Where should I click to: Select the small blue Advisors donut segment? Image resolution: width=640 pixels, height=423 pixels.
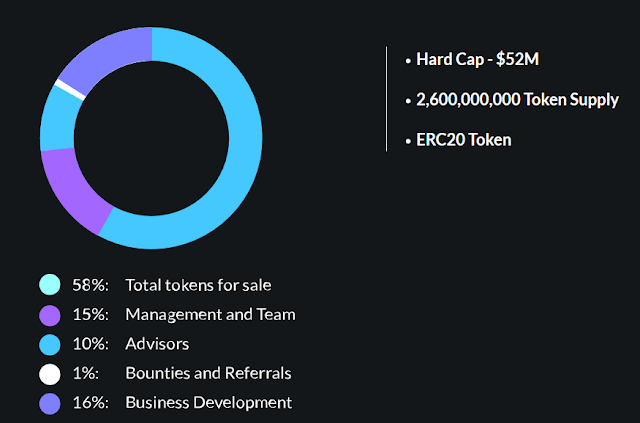coord(59,118)
